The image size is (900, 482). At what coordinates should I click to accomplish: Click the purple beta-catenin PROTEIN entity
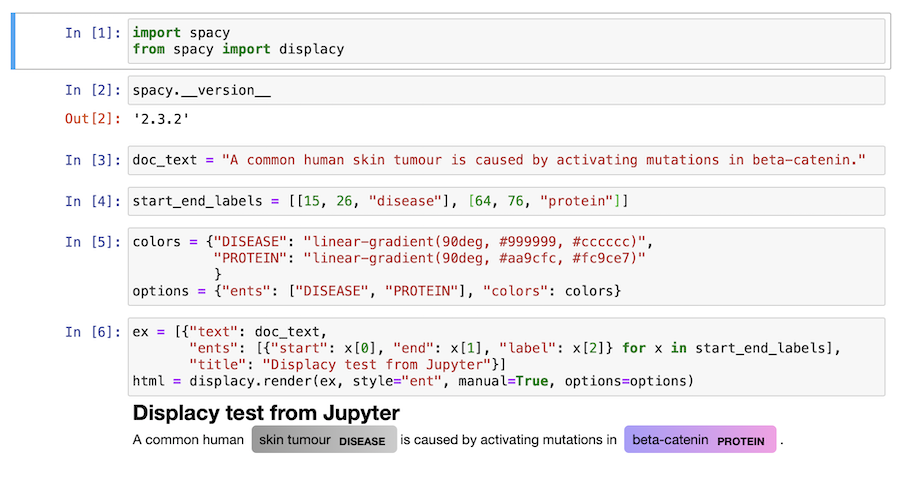click(700, 440)
